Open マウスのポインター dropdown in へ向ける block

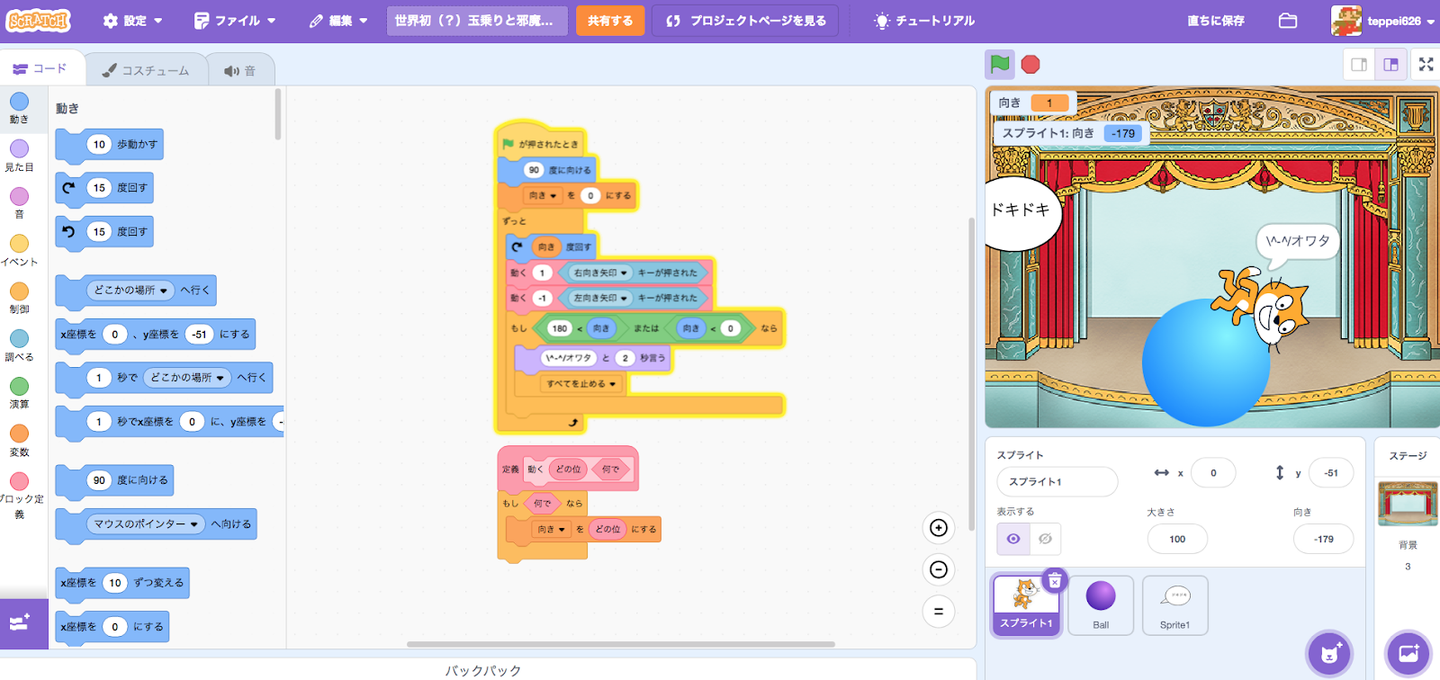146,524
